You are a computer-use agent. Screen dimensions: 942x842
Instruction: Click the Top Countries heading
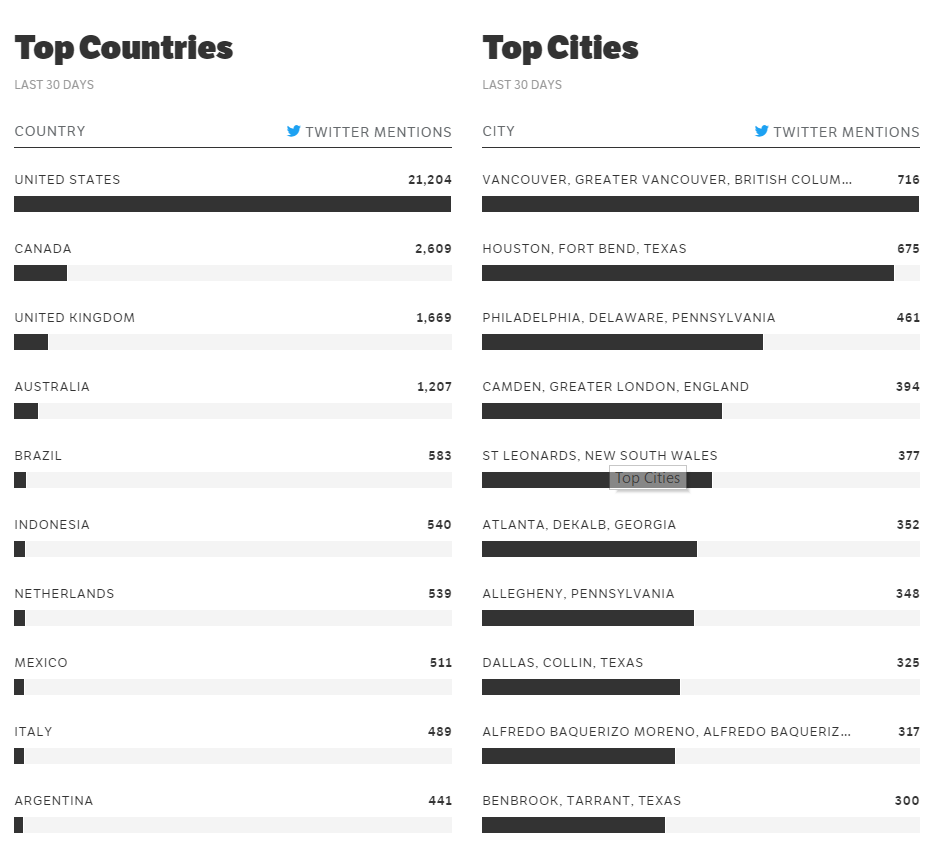tap(124, 48)
